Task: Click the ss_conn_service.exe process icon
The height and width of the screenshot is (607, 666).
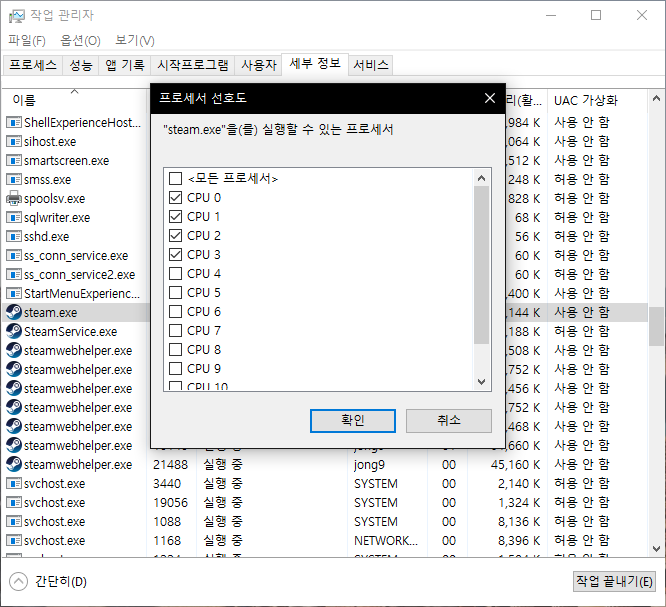Action: 14,256
